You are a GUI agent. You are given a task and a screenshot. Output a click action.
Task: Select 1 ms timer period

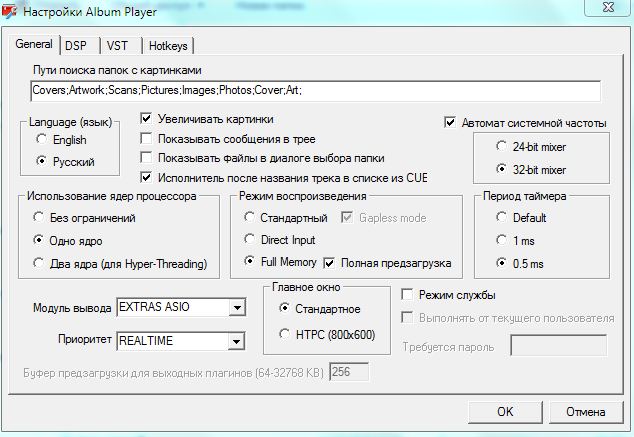point(501,240)
